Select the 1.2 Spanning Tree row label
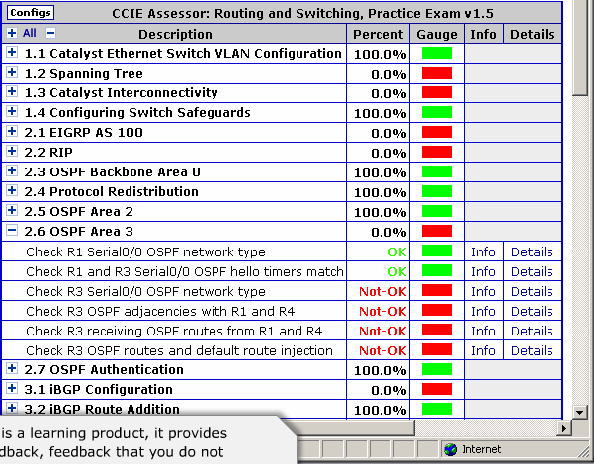Image resolution: width=594 pixels, height=464 pixels. [84, 73]
